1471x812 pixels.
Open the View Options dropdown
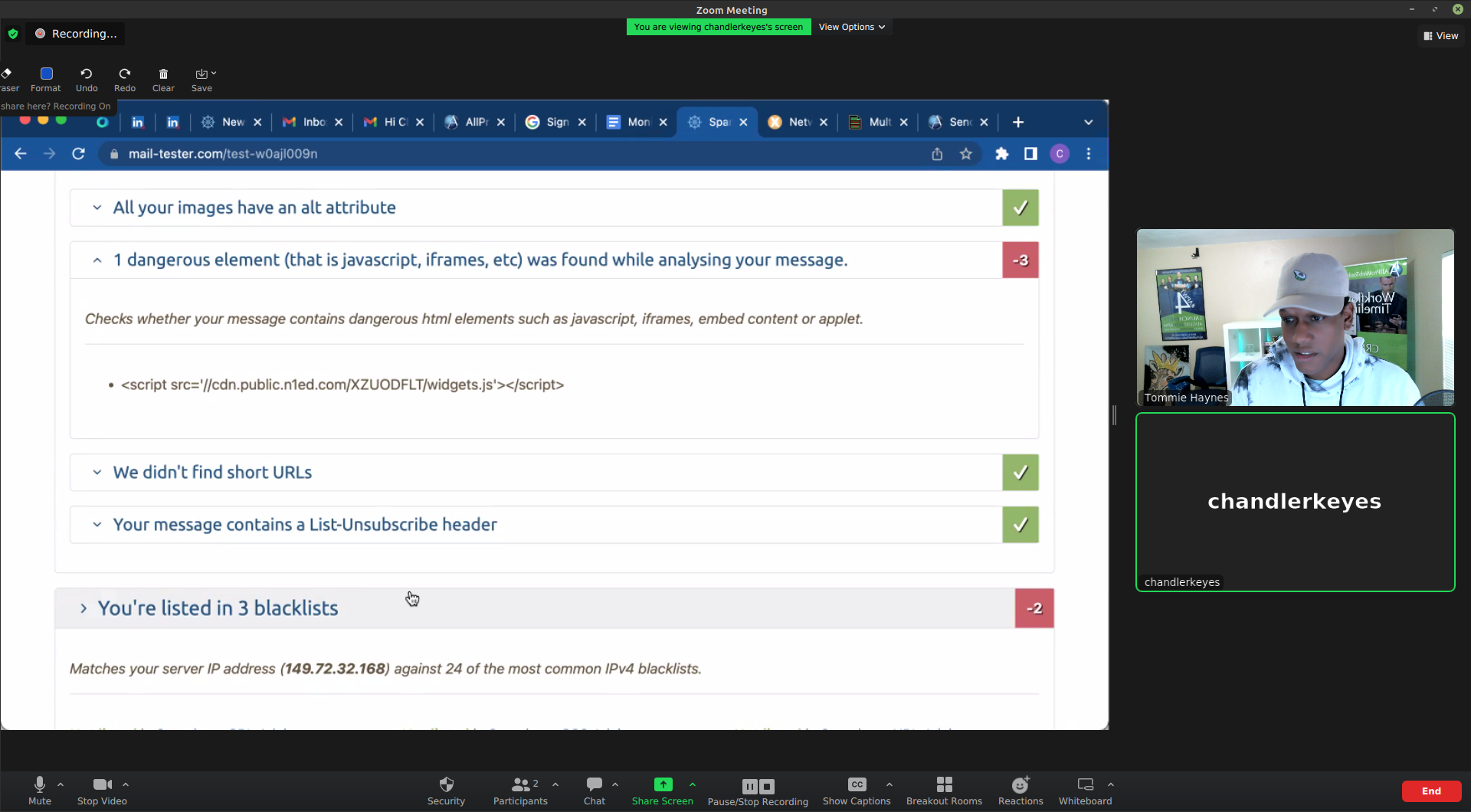(851, 27)
